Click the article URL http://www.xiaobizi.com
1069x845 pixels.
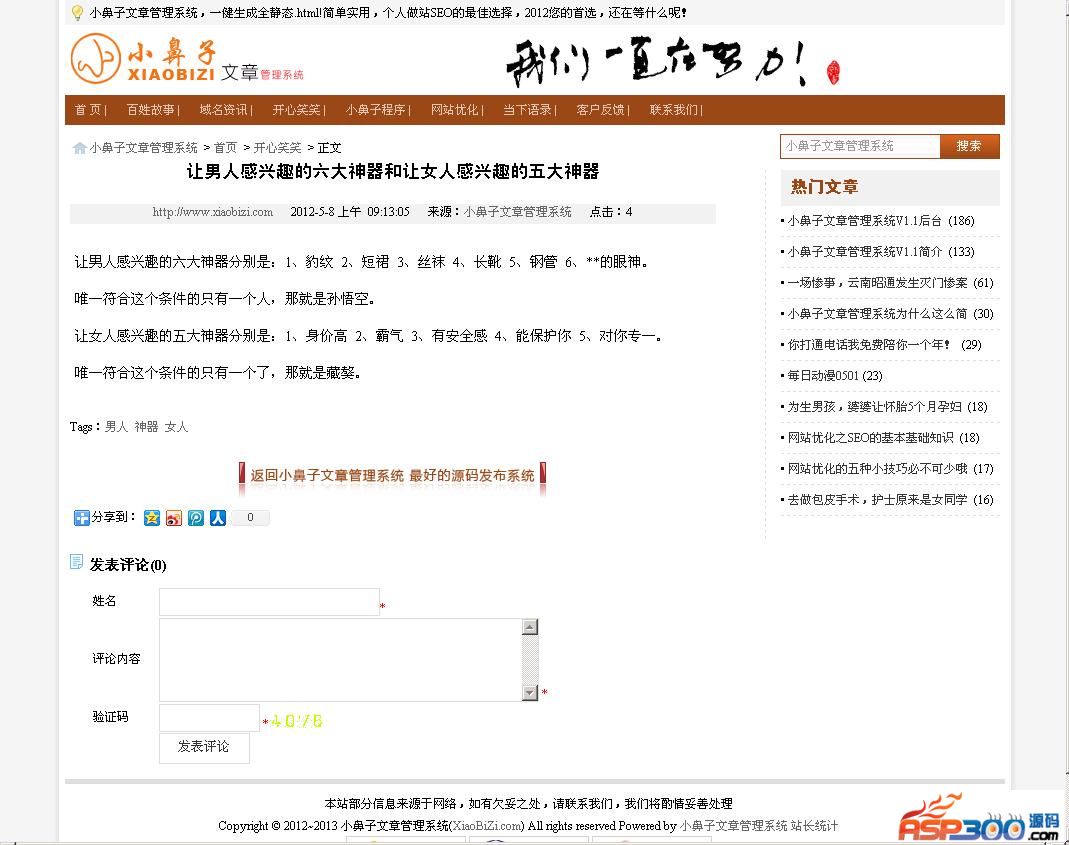[x=213, y=212]
